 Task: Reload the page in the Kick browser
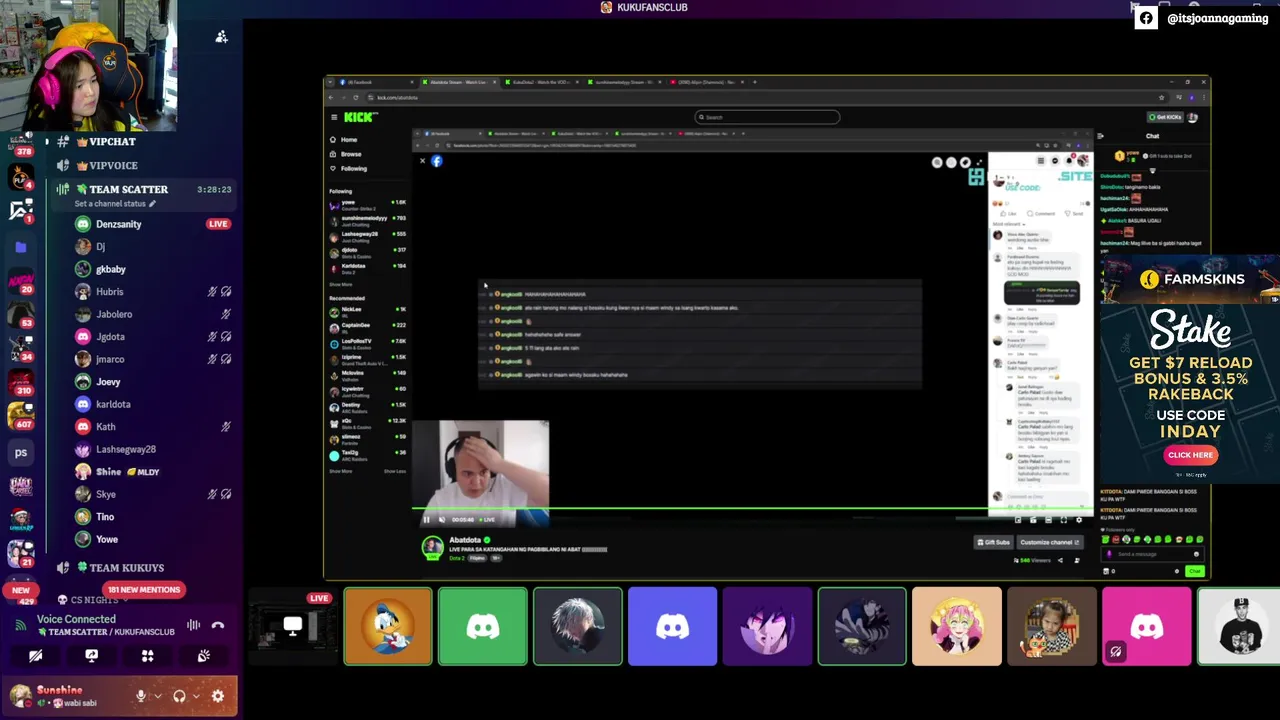tap(355, 97)
